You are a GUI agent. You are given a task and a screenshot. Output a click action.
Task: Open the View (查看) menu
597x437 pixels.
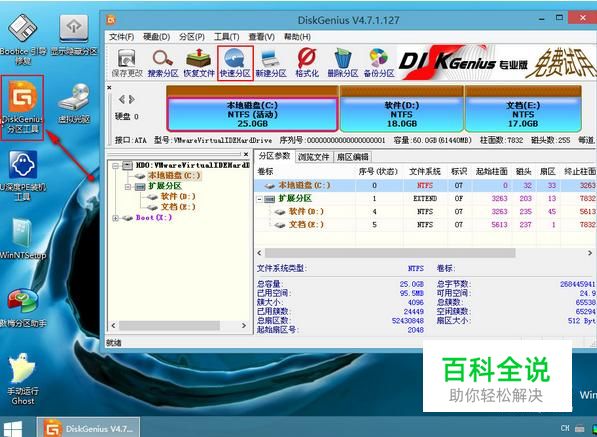point(262,37)
